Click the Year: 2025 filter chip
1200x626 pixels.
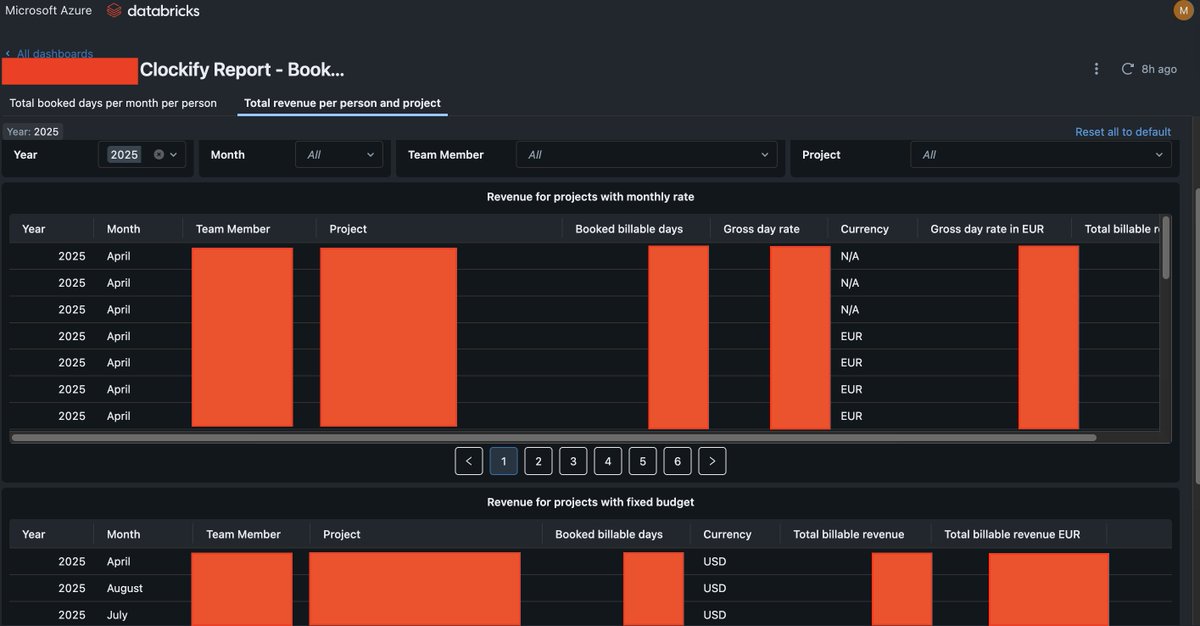click(x=33, y=131)
